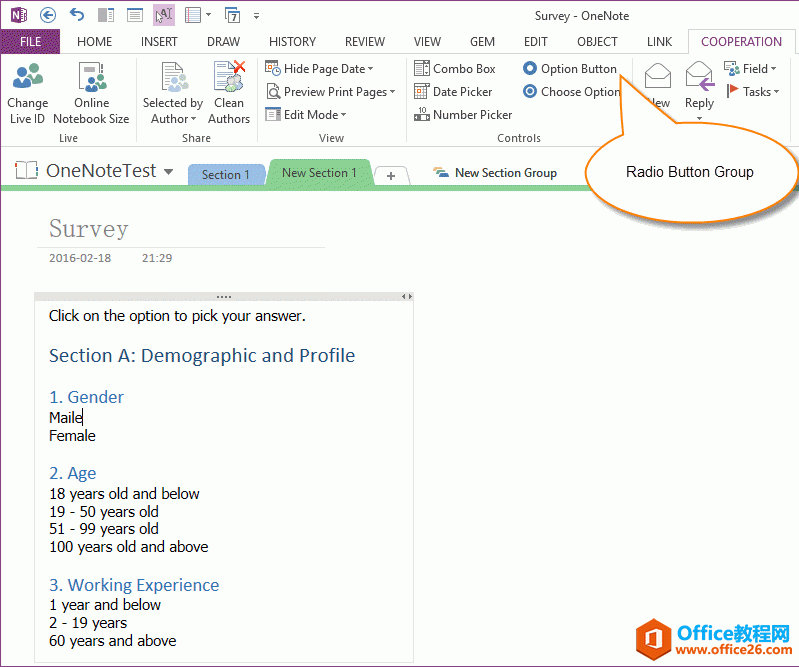Expand the OneNoteTest notebook dropdown
The width and height of the screenshot is (799, 667).
click(x=169, y=172)
